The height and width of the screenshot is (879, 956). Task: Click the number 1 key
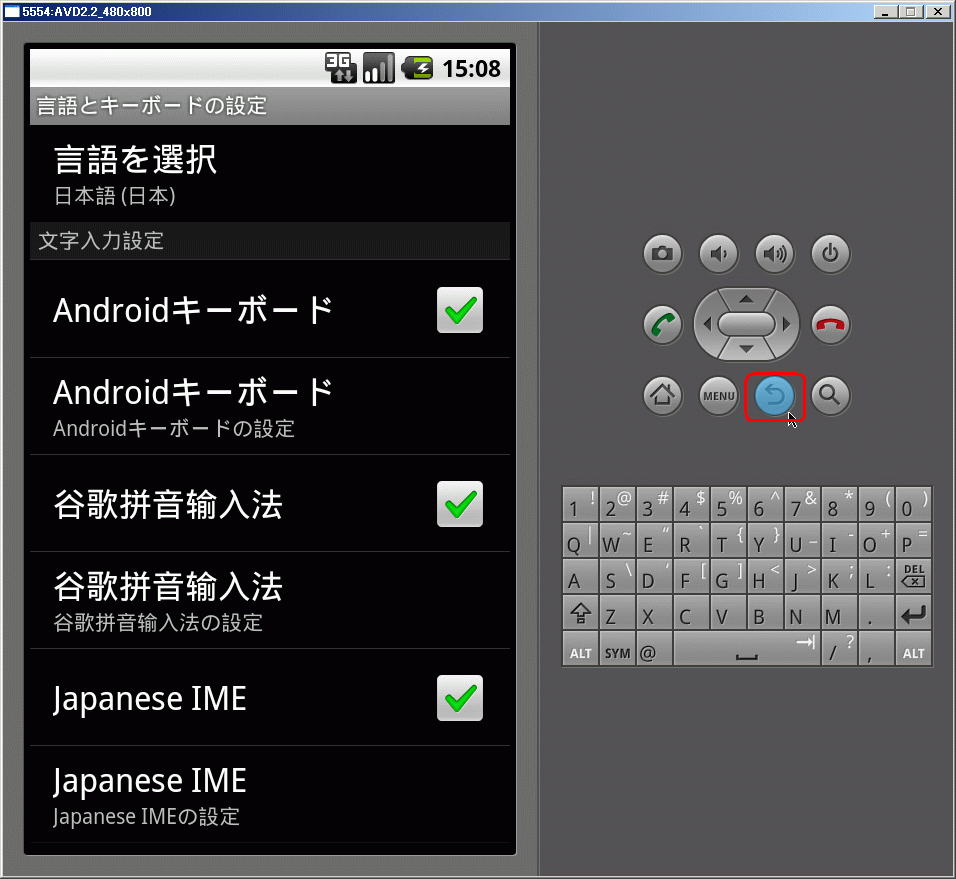(x=580, y=504)
